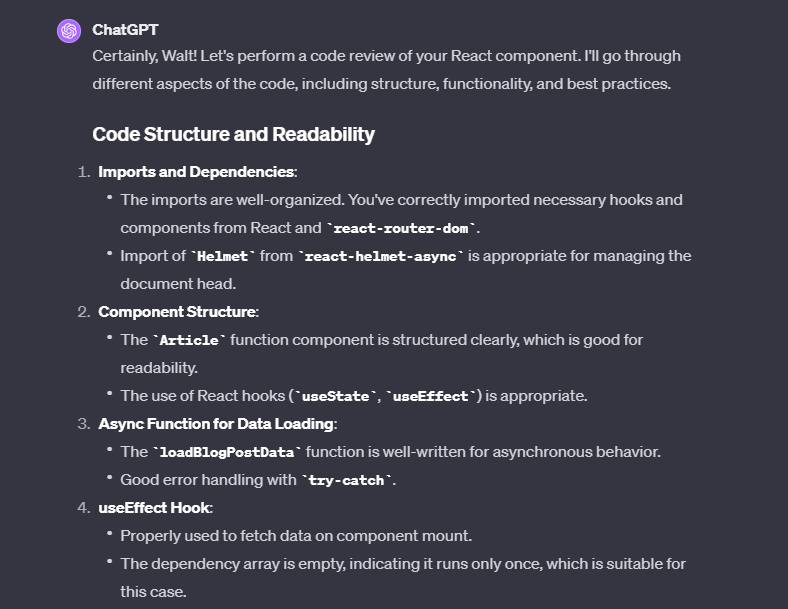The height and width of the screenshot is (609, 788).
Task: Click the 'document head.' line of text
Action: 178,284
